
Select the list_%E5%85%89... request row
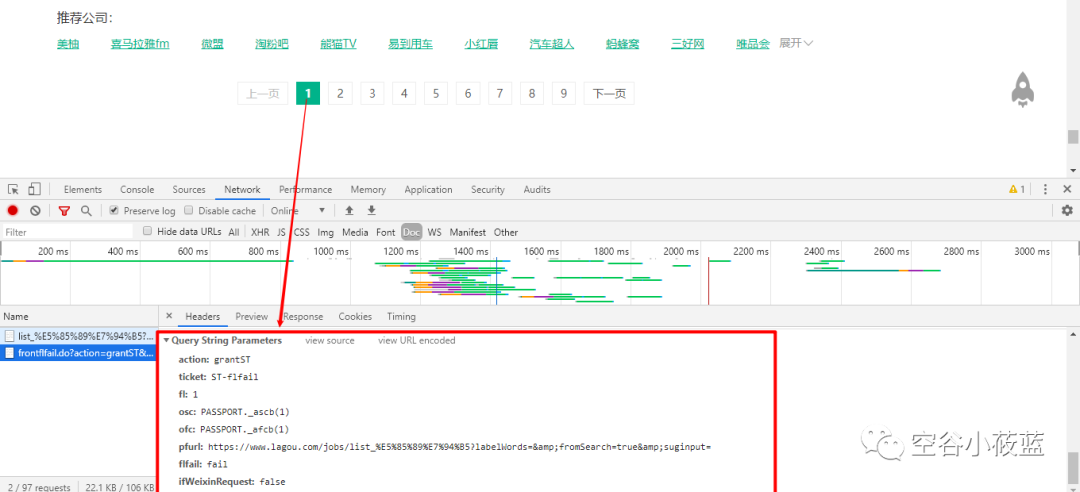click(x=79, y=336)
